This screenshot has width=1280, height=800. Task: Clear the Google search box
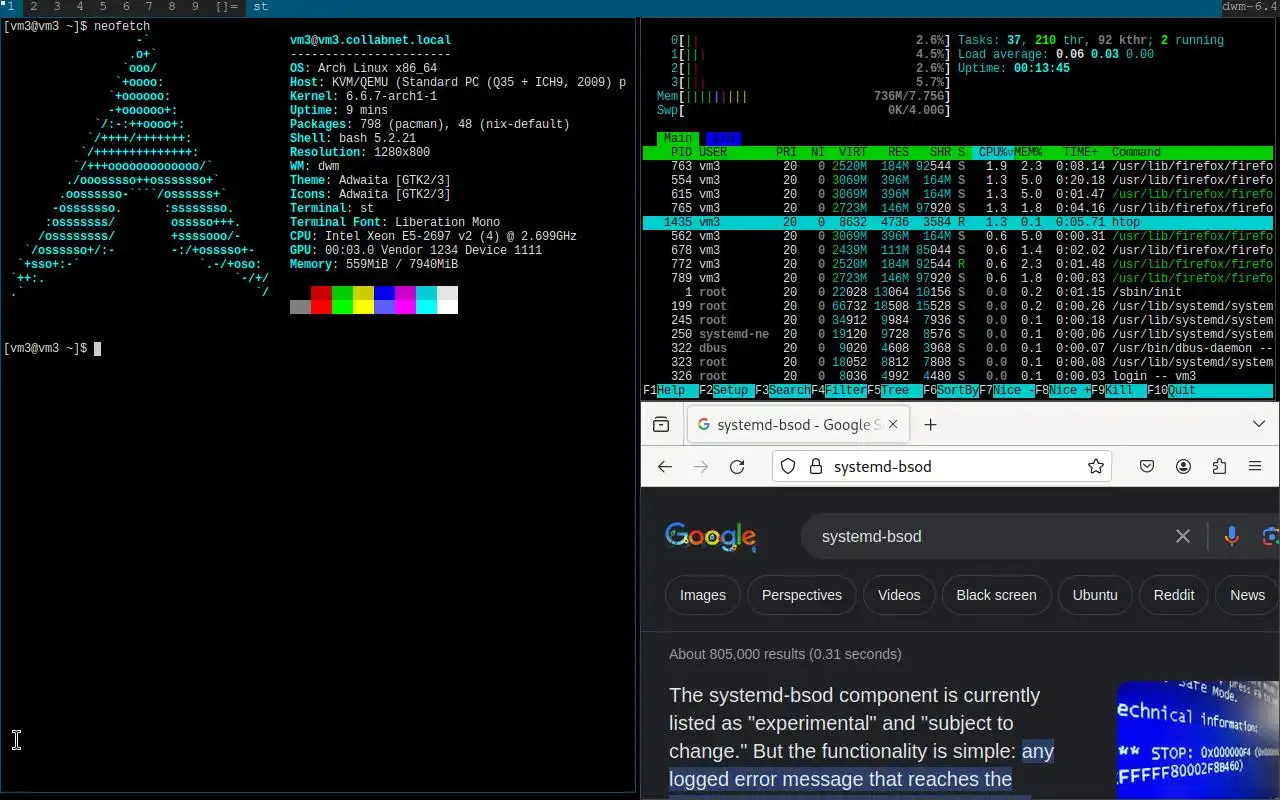point(1183,537)
